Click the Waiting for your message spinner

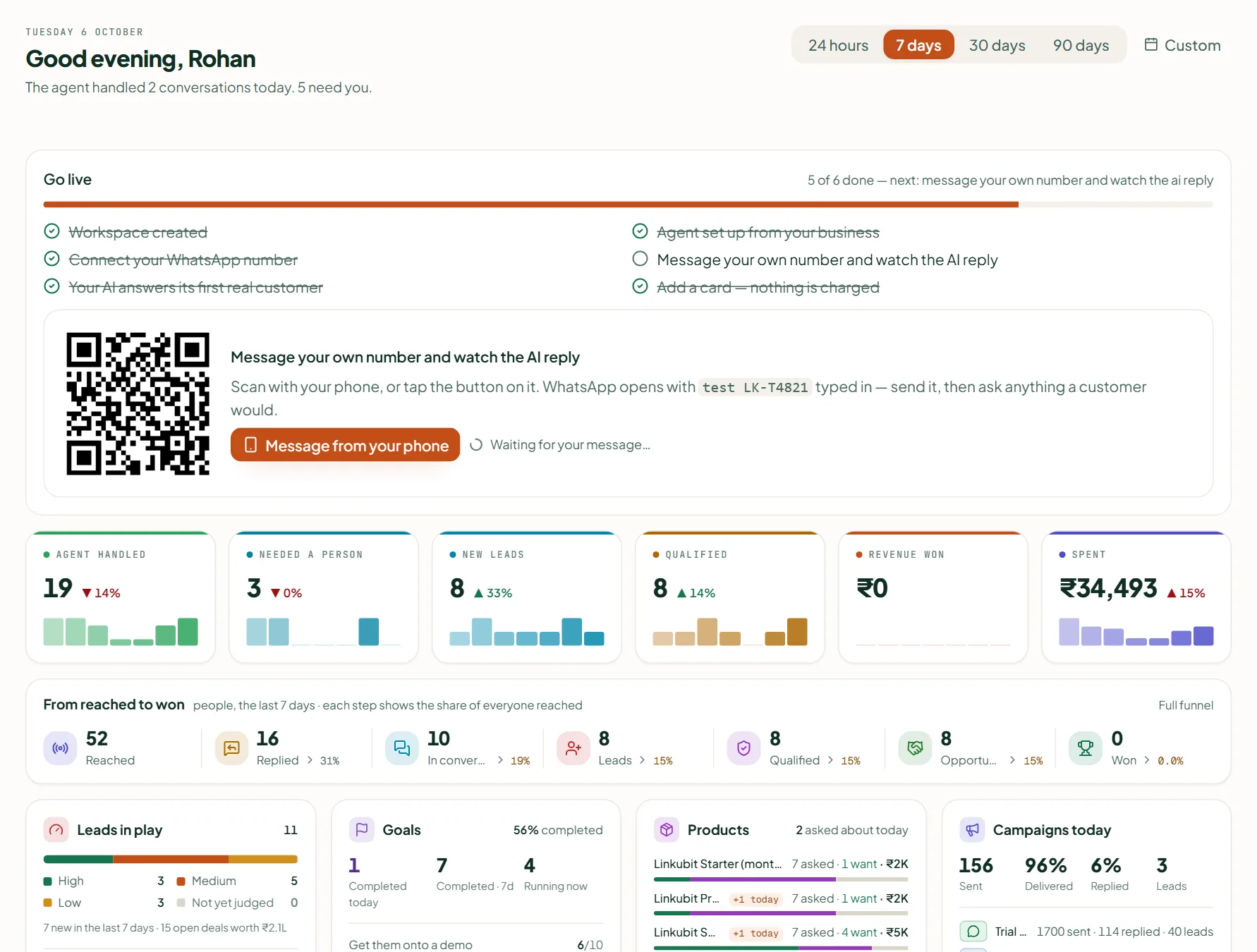(x=476, y=445)
